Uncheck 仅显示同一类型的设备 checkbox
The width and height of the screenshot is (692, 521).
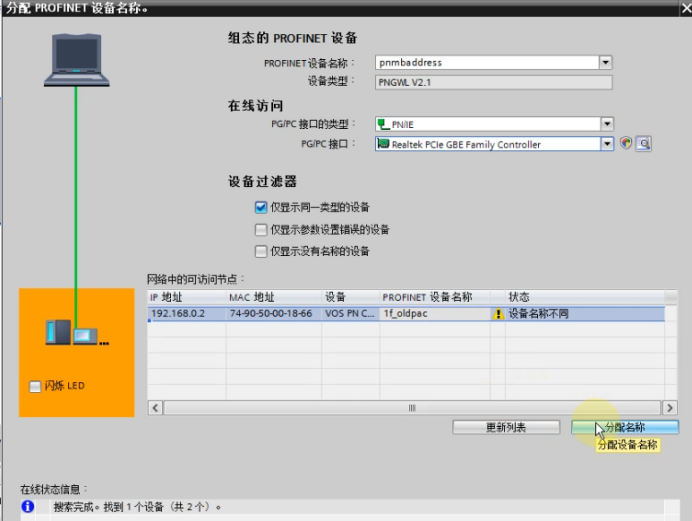pyautogui.click(x=261, y=207)
